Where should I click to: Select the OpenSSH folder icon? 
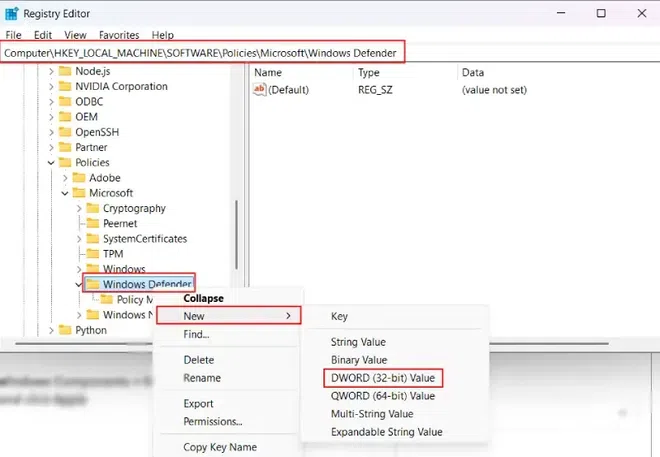tap(65, 132)
